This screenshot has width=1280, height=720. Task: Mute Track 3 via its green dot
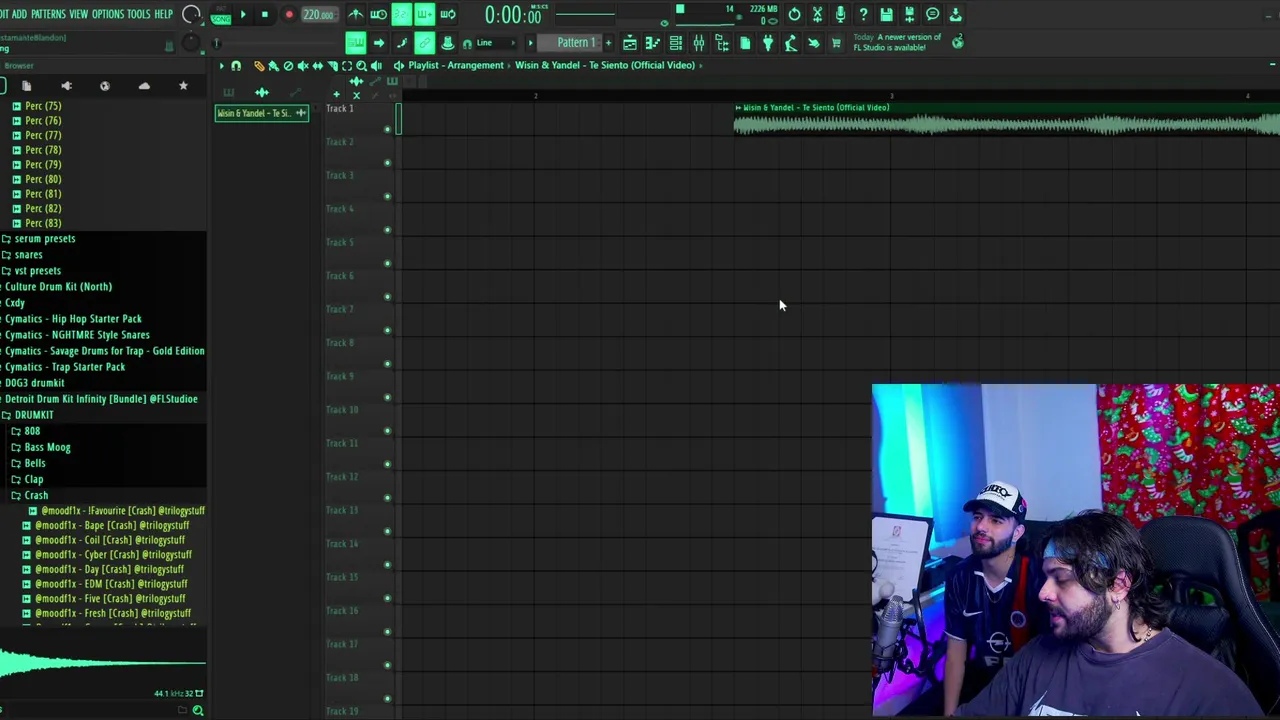[x=388, y=196]
